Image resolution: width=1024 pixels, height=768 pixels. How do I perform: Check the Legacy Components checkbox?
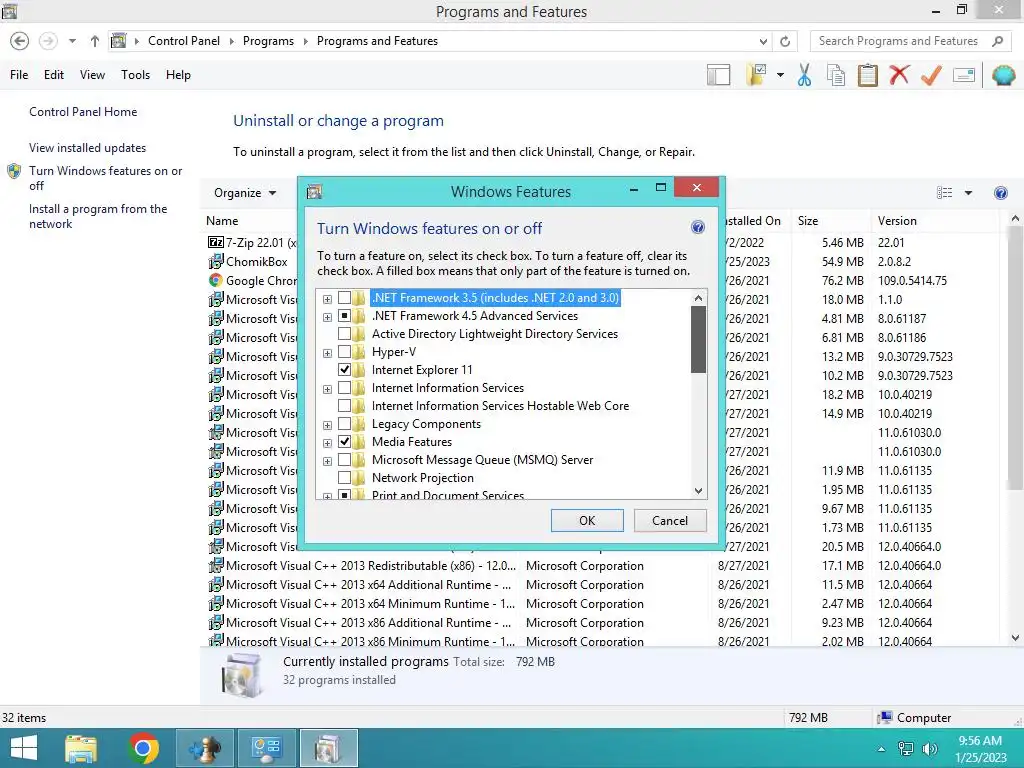[344, 424]
